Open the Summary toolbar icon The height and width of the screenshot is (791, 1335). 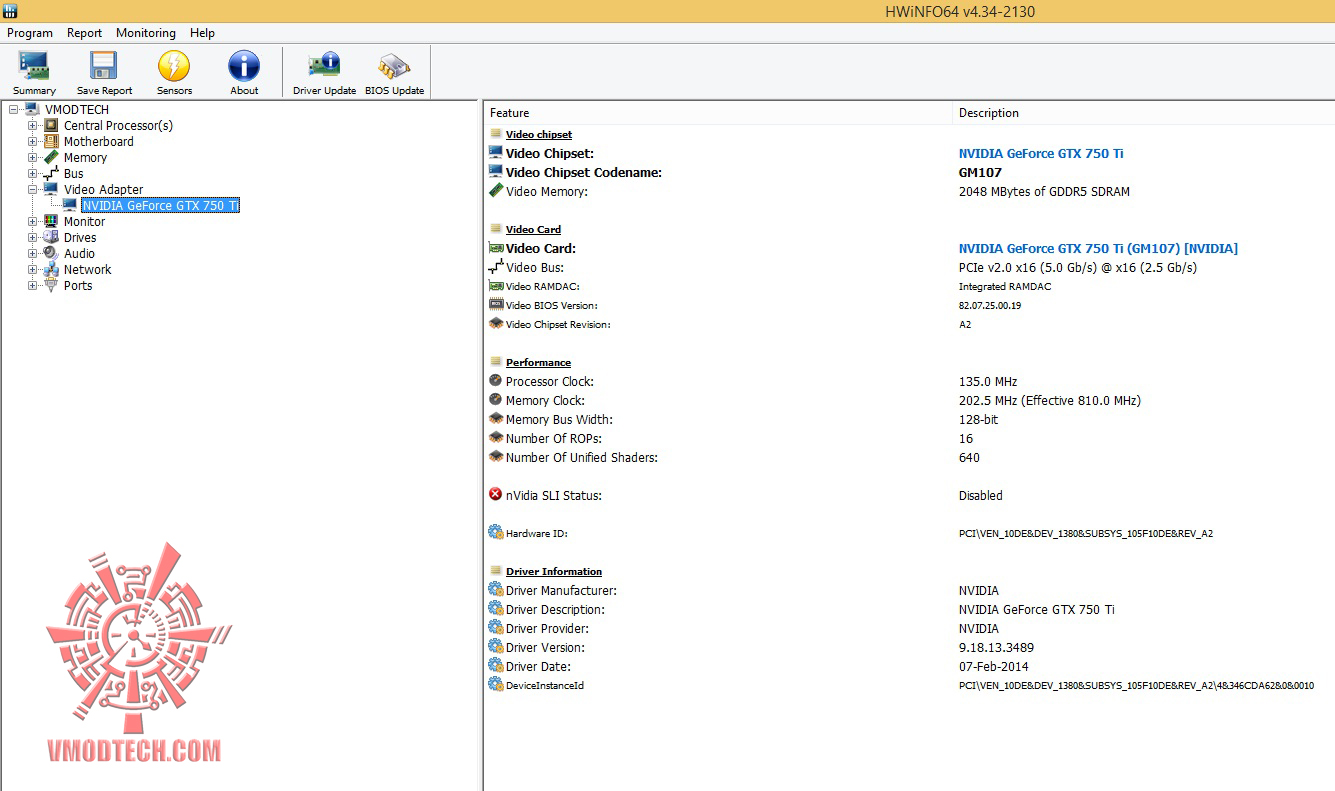click(34, 67)
